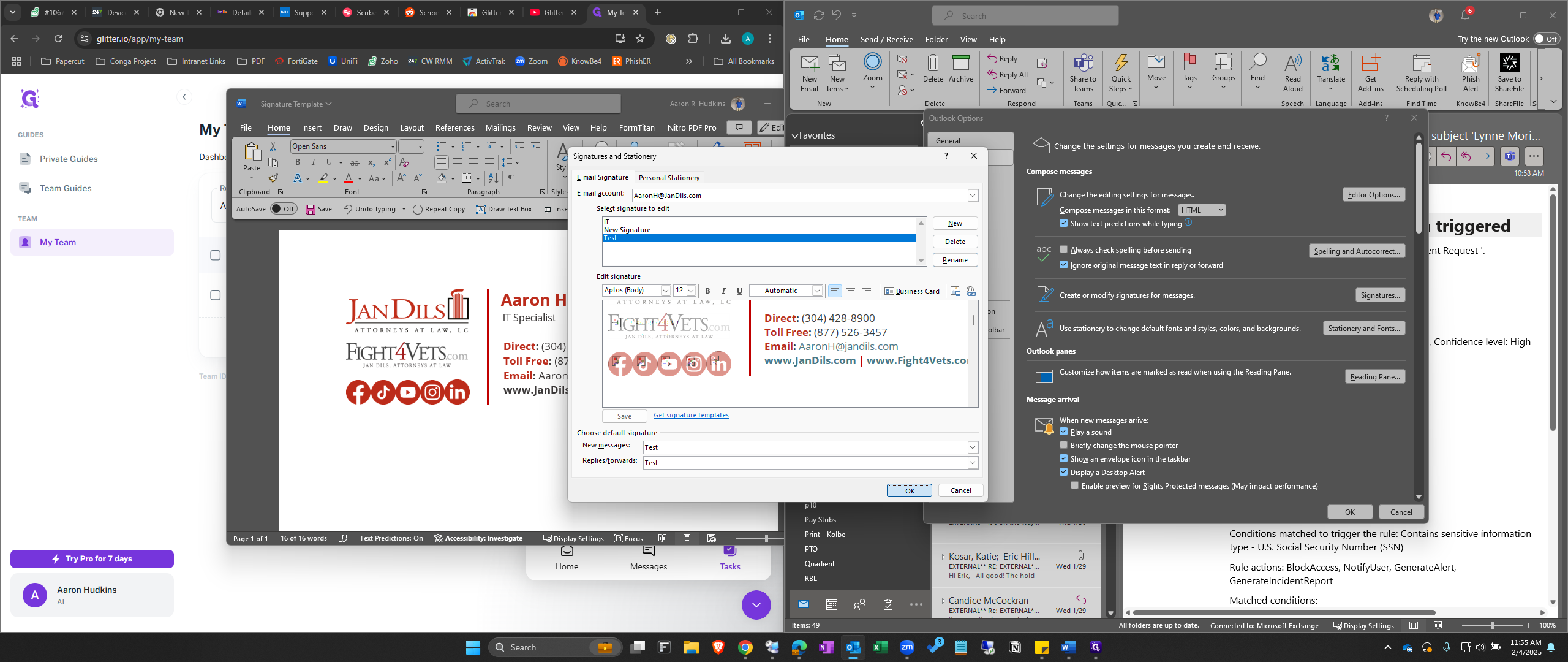Uncheck the Play a sound checkbox
This screenshot has width=1568, height=662.
(1064, 432)
